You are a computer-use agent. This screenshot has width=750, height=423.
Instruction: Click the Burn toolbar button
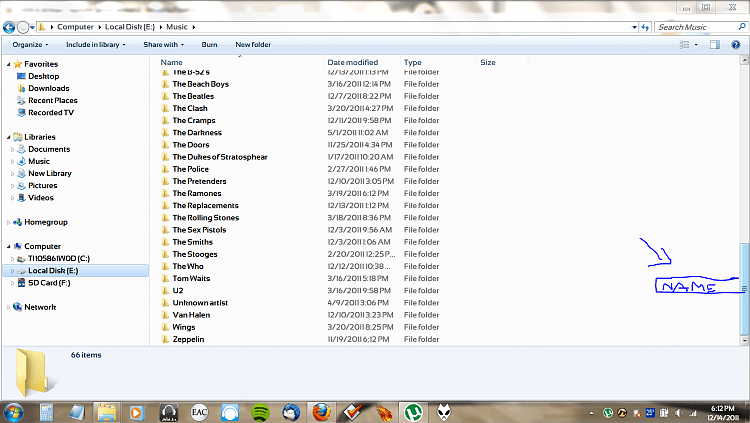[209, 45]
